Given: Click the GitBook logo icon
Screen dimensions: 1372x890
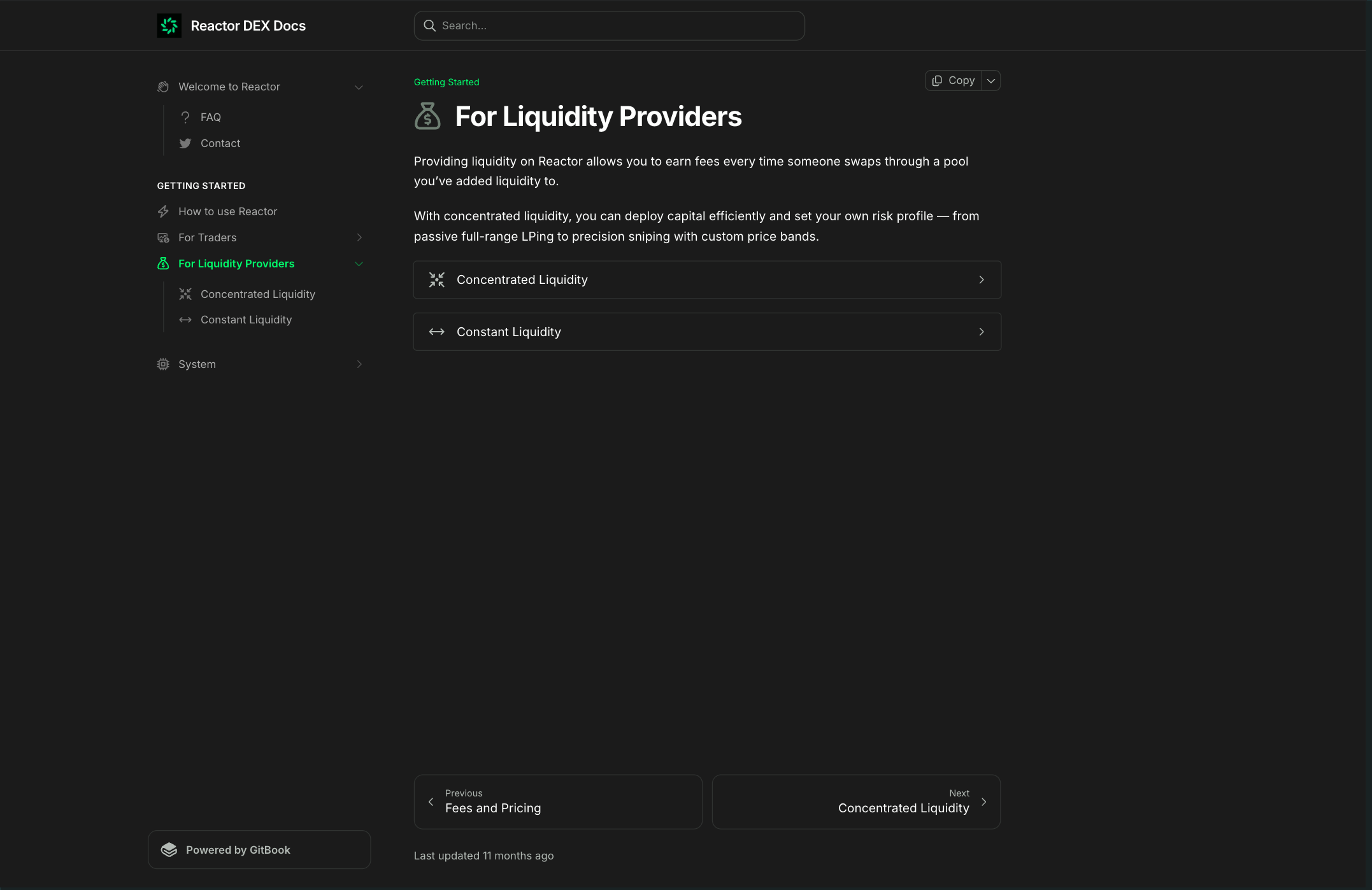Looking at the screenshot, I should pos(169,850).
